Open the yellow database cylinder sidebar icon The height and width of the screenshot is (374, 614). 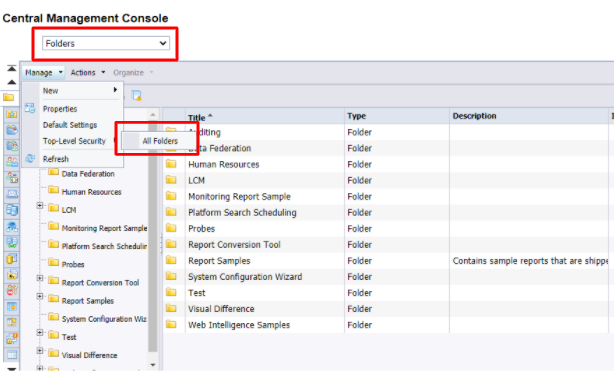tap(12, 258)
